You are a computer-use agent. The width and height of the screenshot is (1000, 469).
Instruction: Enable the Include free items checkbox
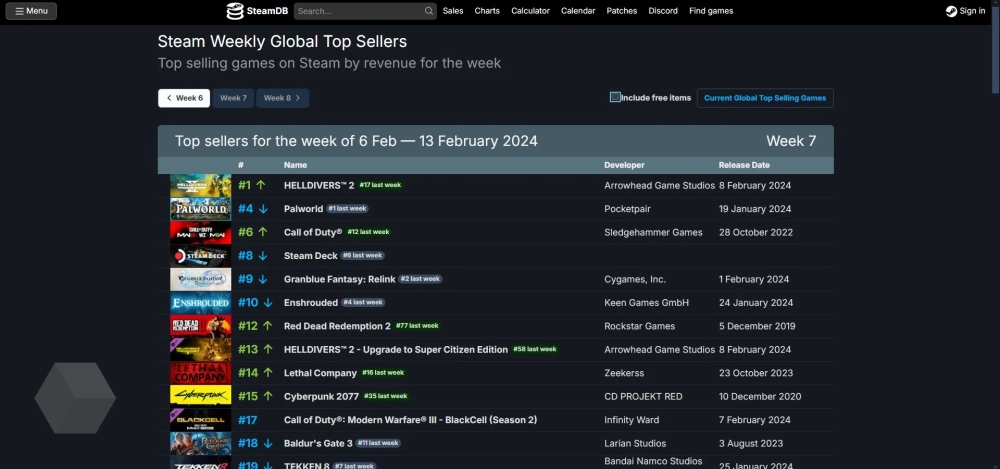click(x=615, y=98)
